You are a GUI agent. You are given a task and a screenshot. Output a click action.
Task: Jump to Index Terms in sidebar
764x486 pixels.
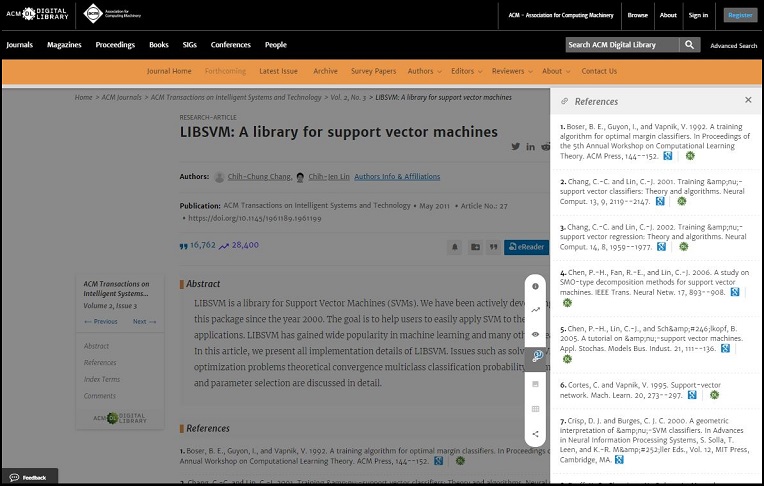[x=102, y=379]
